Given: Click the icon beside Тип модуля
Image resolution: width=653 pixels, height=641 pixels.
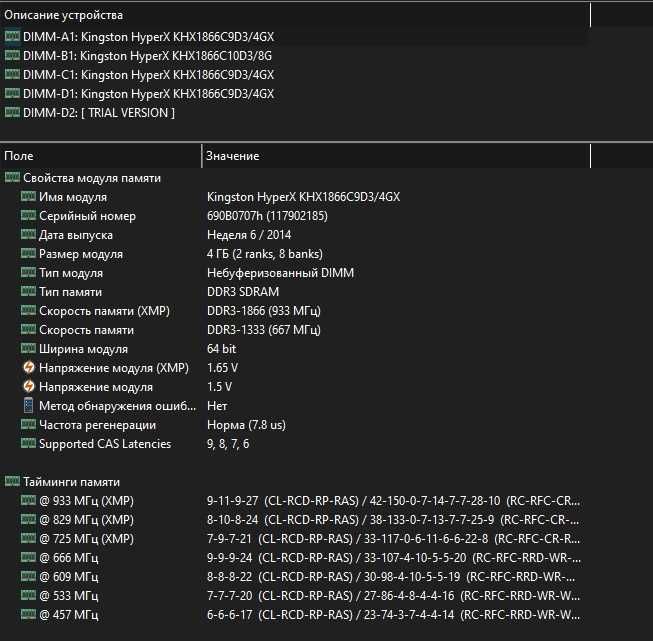Looking at the screenshot, I should tap(28, 272).
